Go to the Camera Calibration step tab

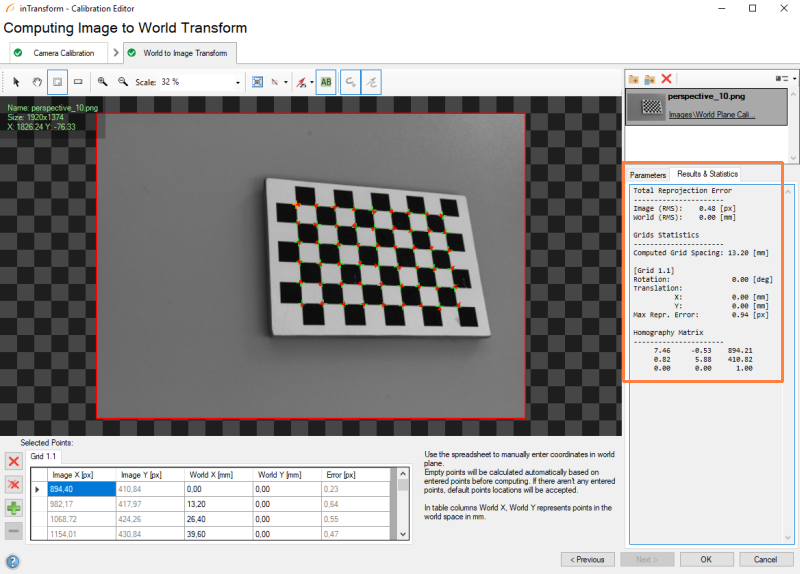[x=64, y=52]
